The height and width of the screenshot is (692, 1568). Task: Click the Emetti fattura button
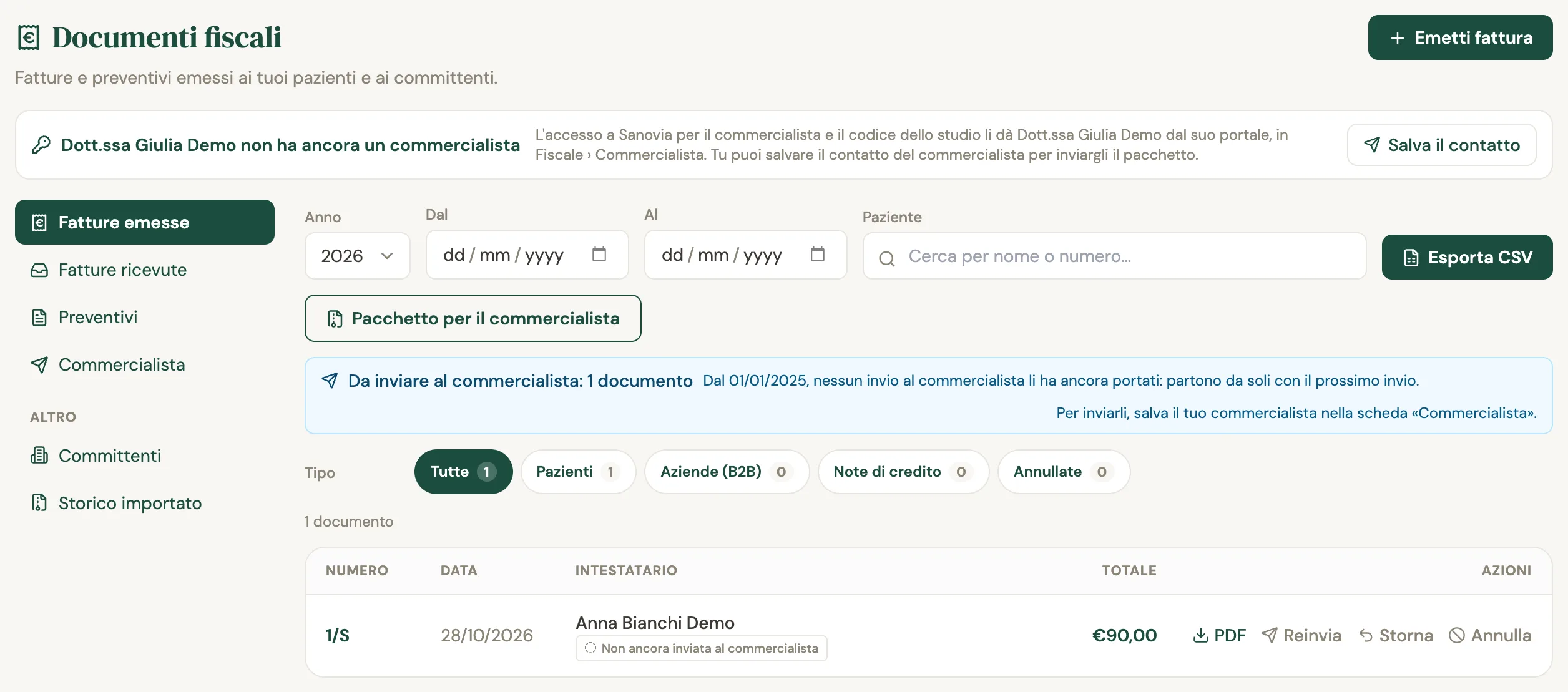[x=1460, y=37]
